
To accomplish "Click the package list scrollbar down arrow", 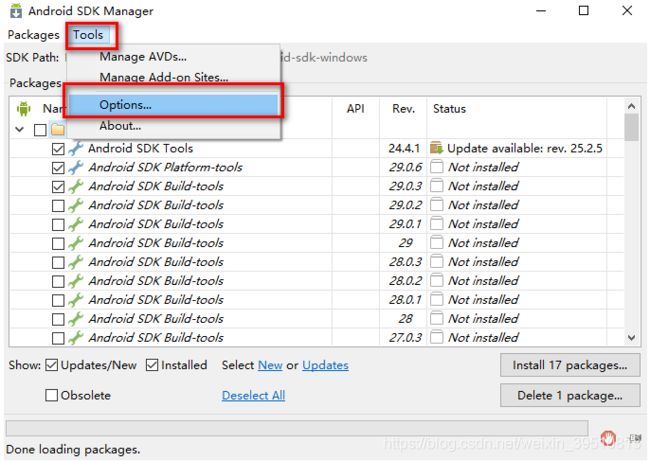I will (x=631, y=337).
